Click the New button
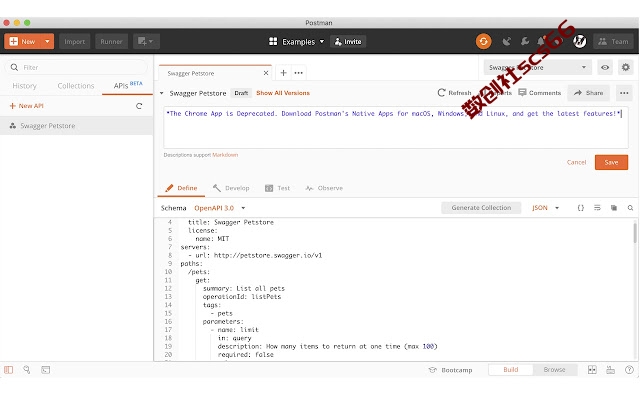This screenshot has width=640, height=400. (x=23, y=41)
